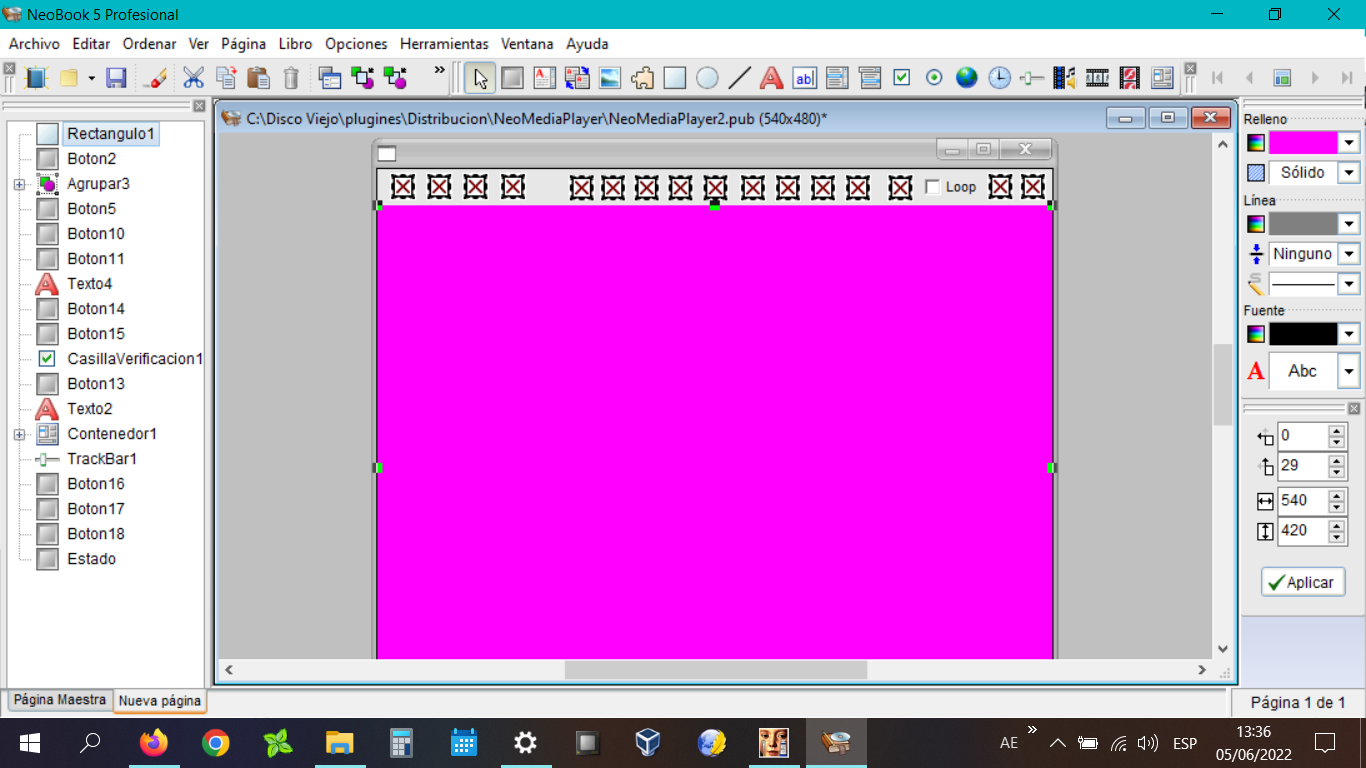The image size is (1366, 768).
Task: Pick the Web Browser globe tool
Action: click(966, 78)
